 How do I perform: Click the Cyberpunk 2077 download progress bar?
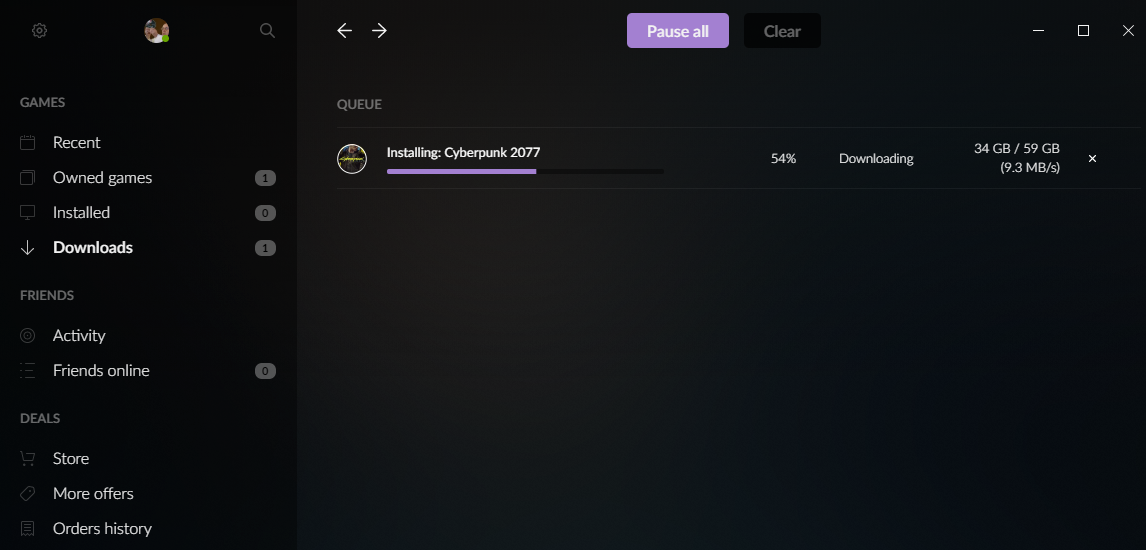pyautogui.click(x=525, y=172)
